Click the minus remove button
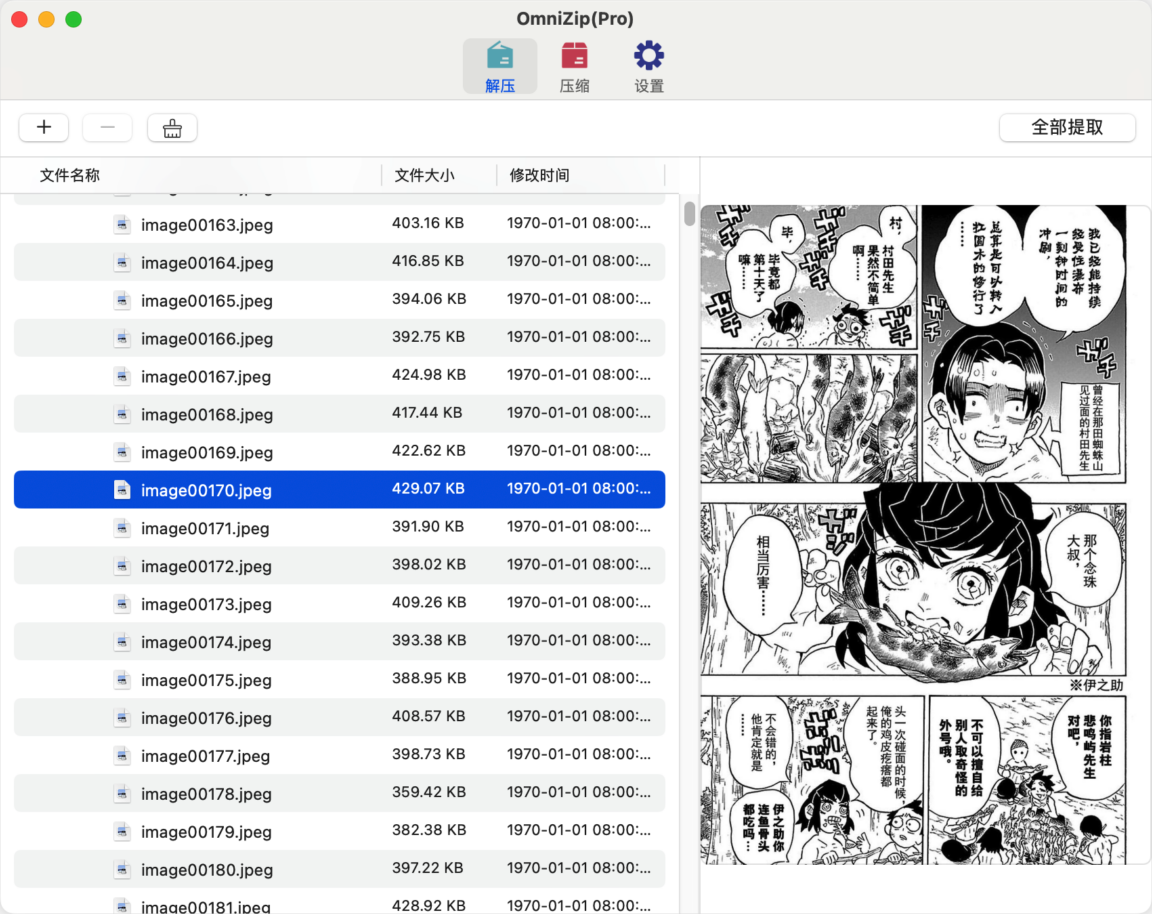1152x914 pixels. pos(107,128)
